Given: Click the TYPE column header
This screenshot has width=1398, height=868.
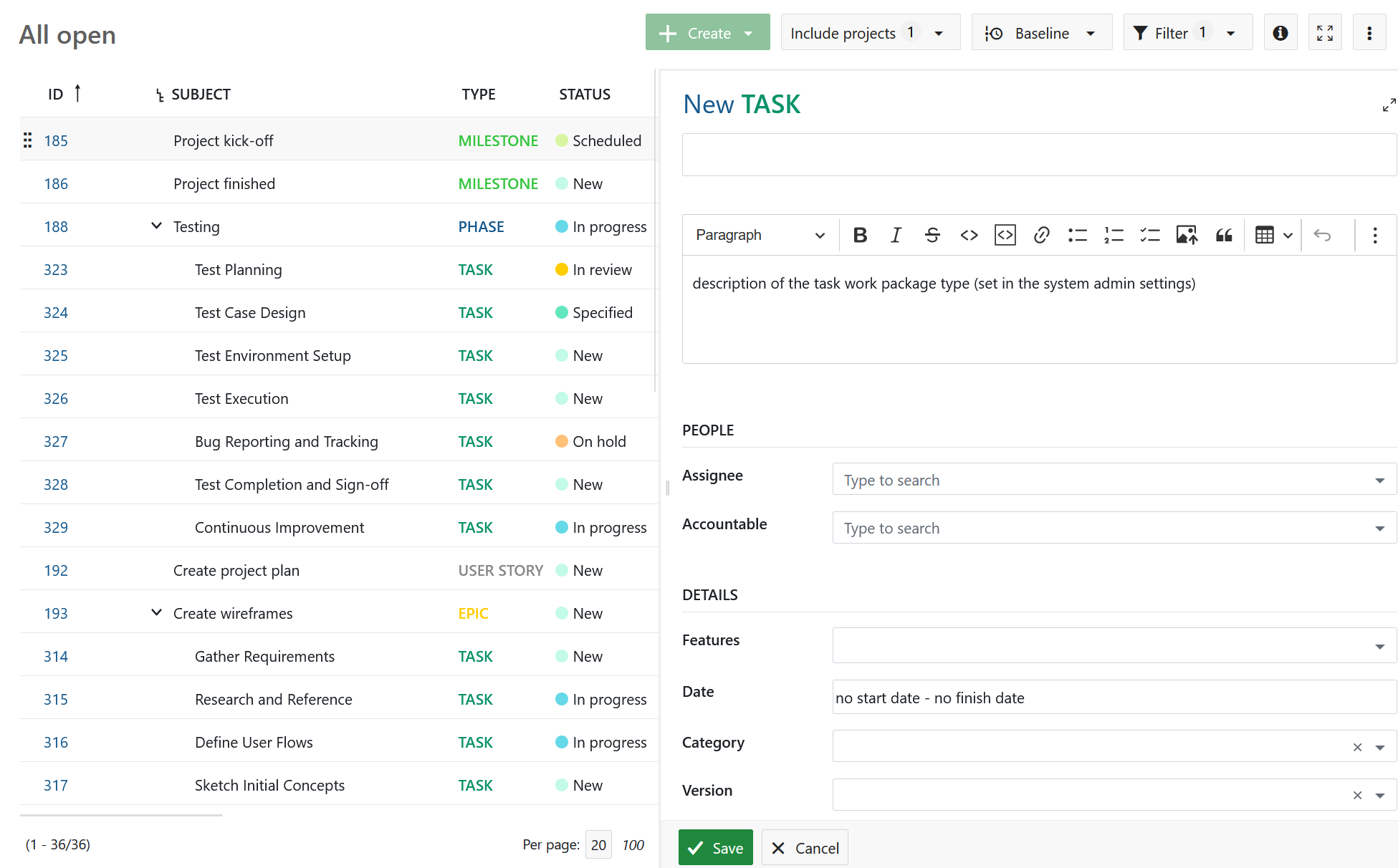Looking at the screenshot, I should [479, 95].
